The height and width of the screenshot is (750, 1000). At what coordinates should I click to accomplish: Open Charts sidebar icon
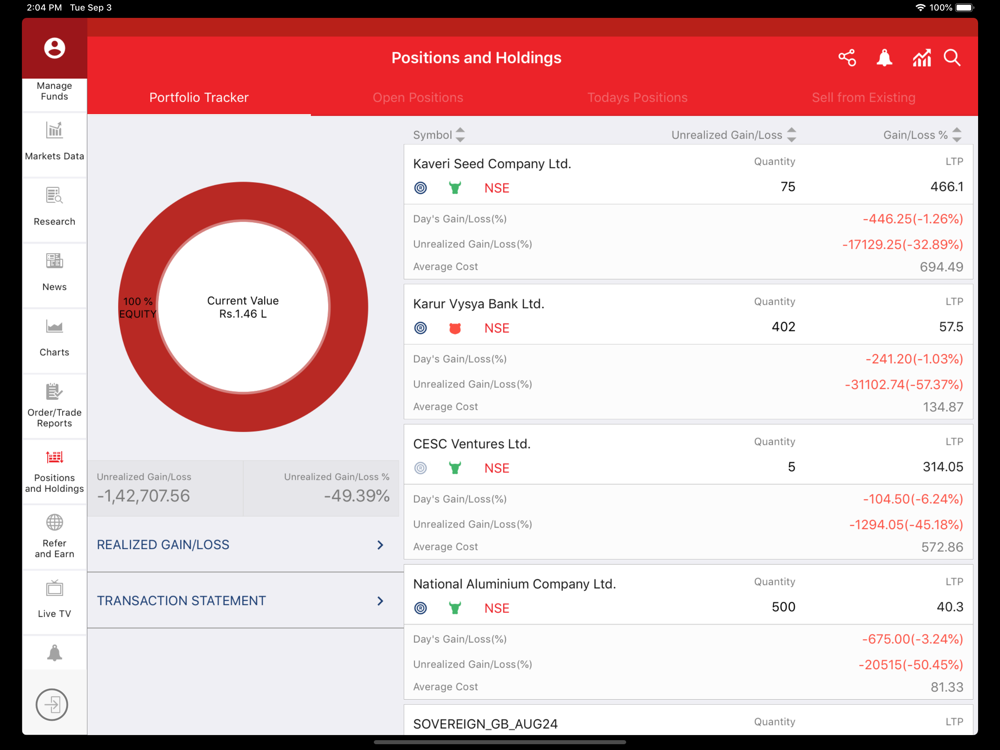[x=54, y=327]
